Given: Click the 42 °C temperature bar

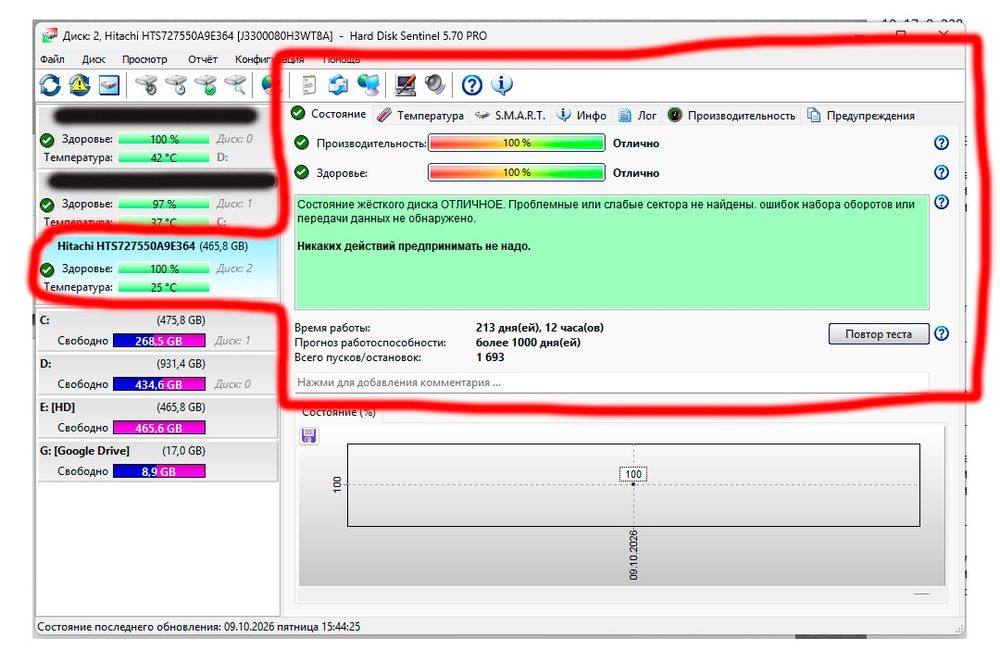Looking at the screenshot, I should tap(164, 157).
